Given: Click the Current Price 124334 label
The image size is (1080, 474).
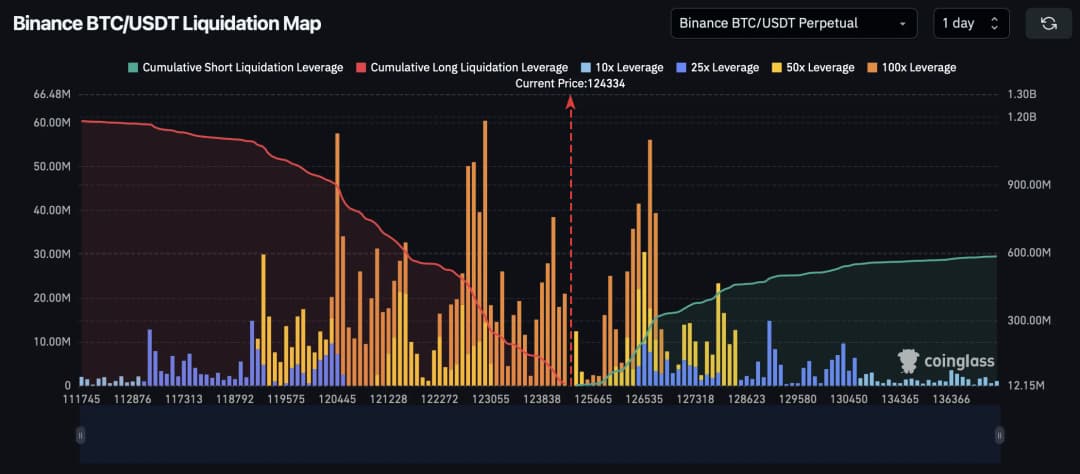Looking at the screenshot, I should [x=570, y=84].
